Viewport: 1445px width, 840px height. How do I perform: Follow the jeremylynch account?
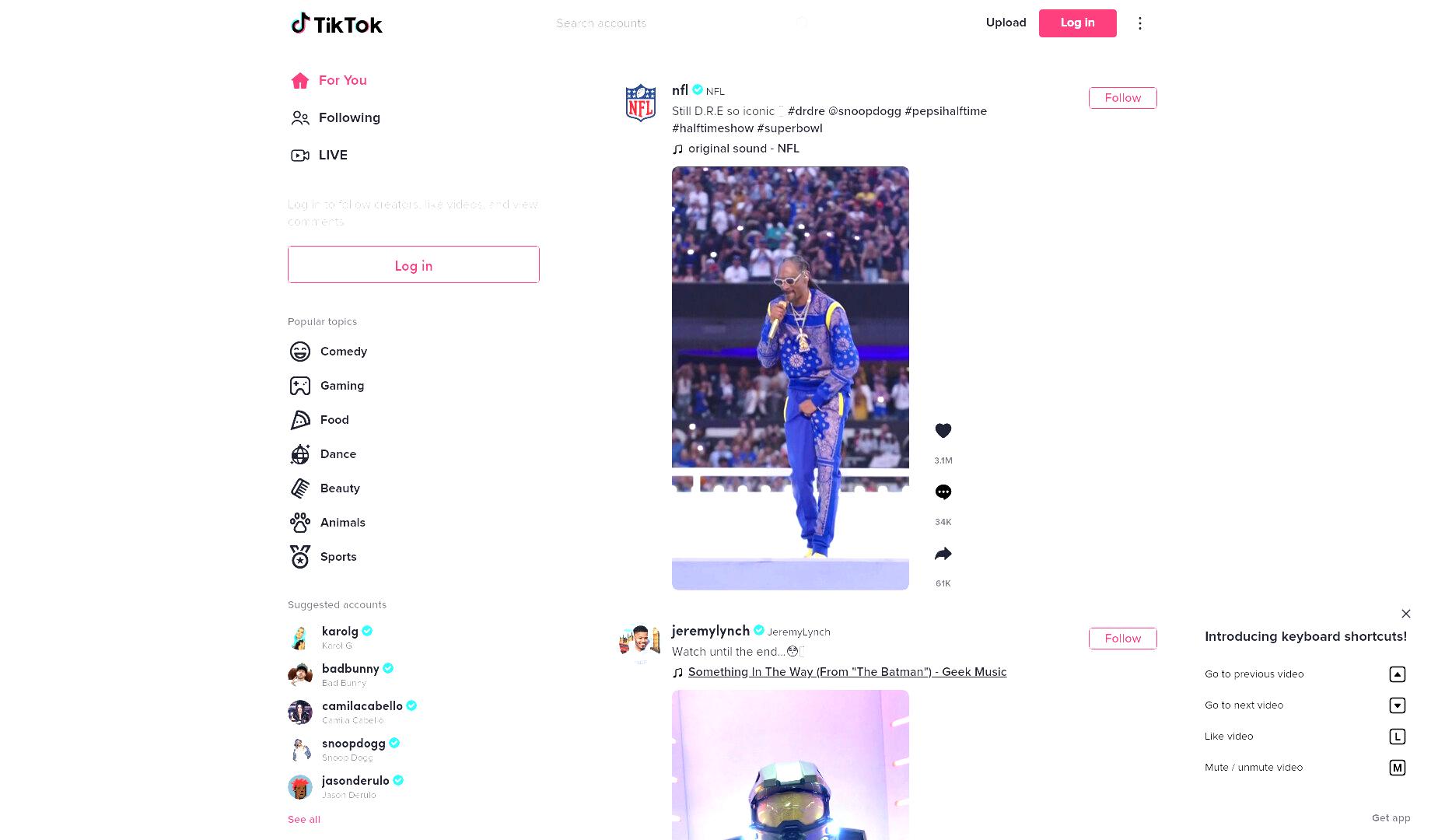click(1122, 639)
